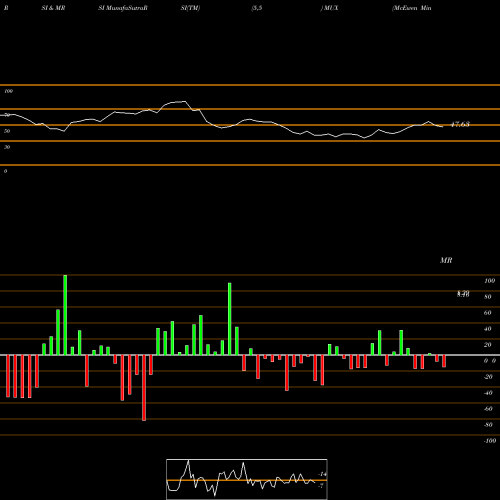500x500 pixels.
Task: Click the current RSI value 47.63
Action: click(460, 124)
